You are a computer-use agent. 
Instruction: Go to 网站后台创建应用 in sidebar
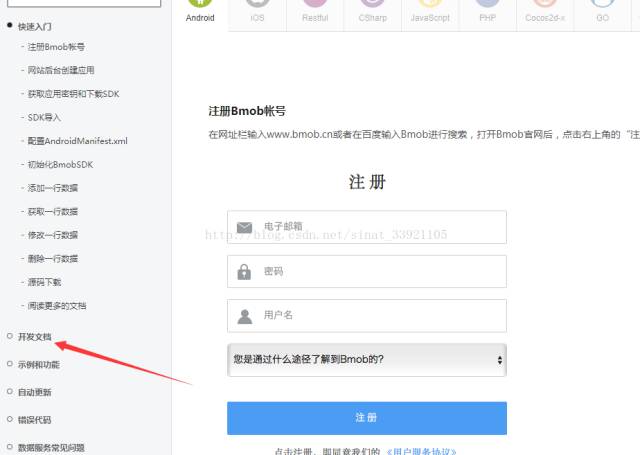pyautogui.click(x=61, y=70)
